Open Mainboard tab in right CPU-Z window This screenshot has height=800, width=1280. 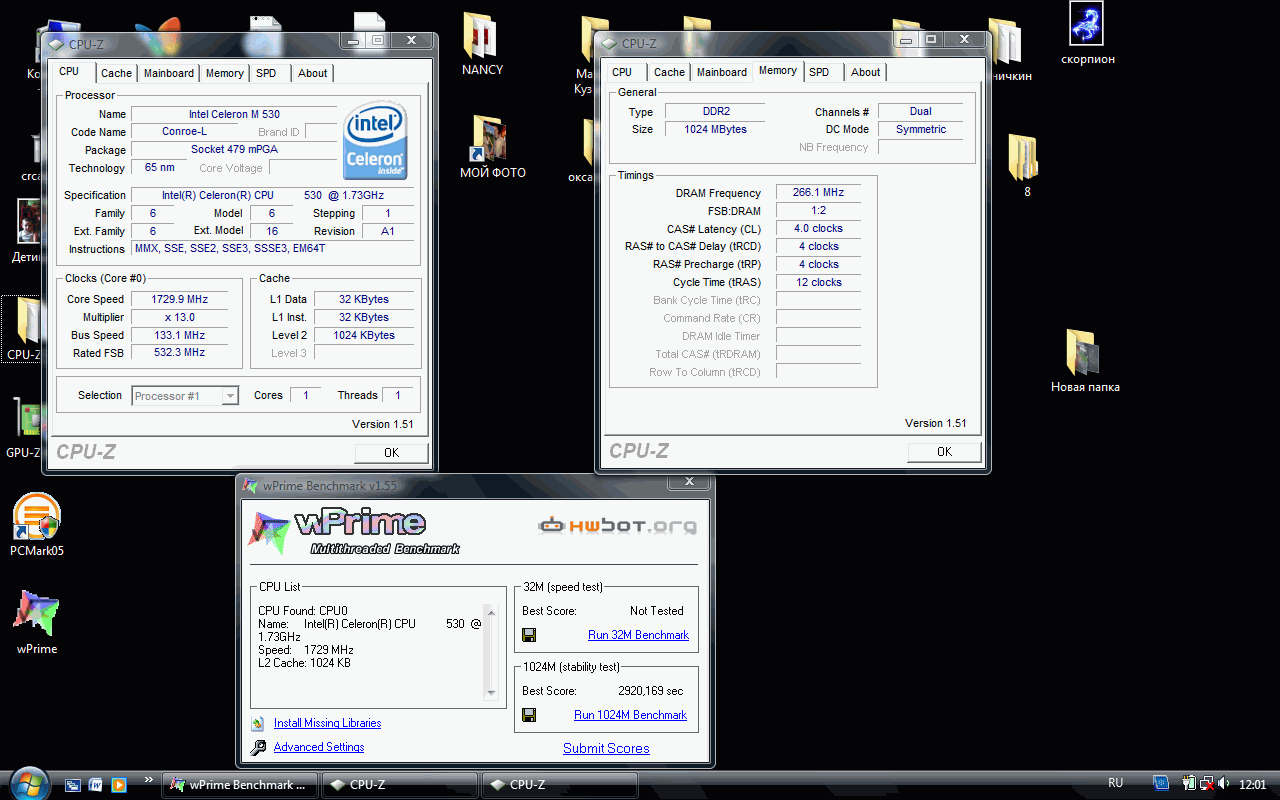(722, 72)
